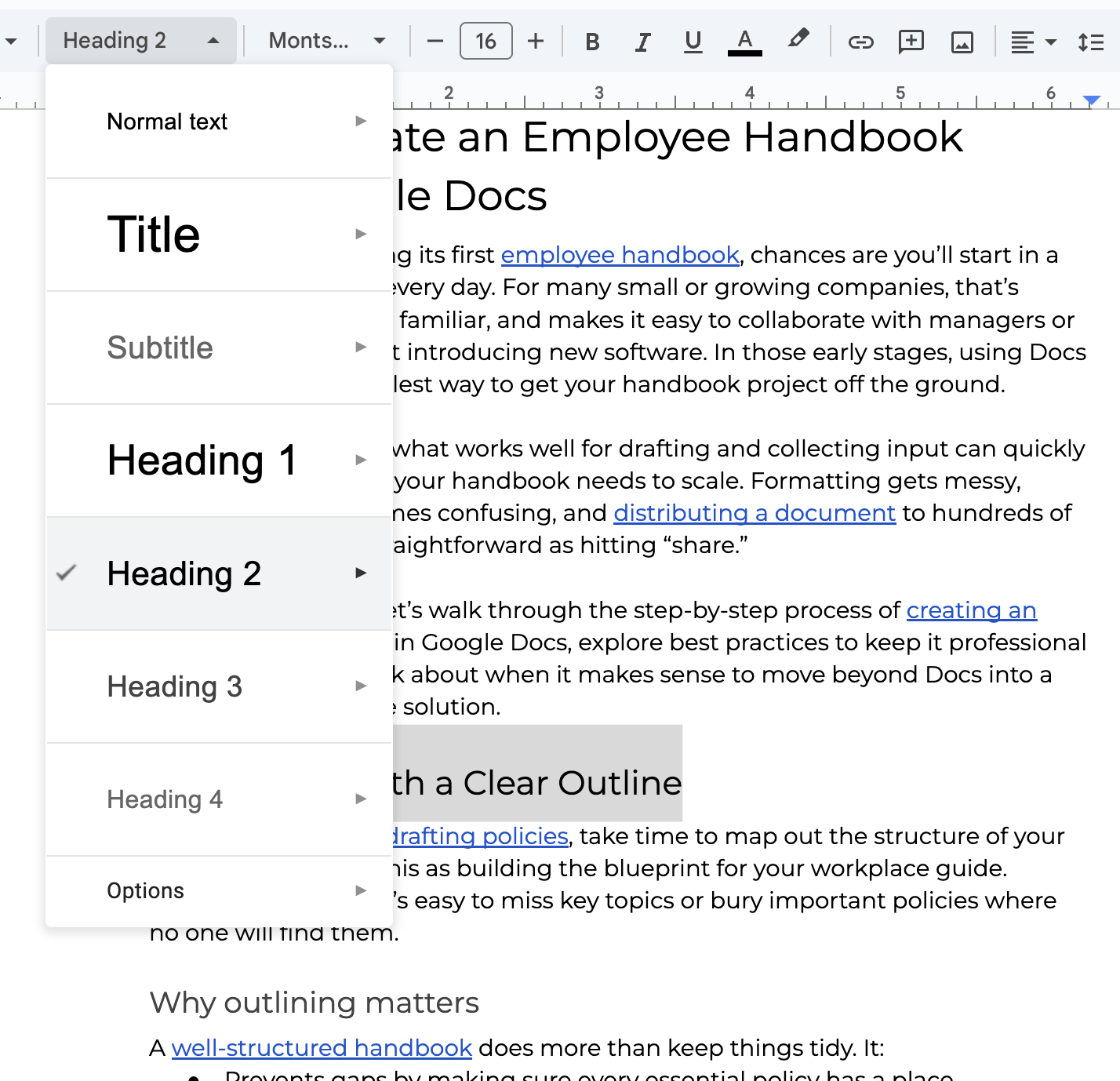Open the employee handbook link
This screenshot has width=1120, height=1081.
click(x=620, y=255)
